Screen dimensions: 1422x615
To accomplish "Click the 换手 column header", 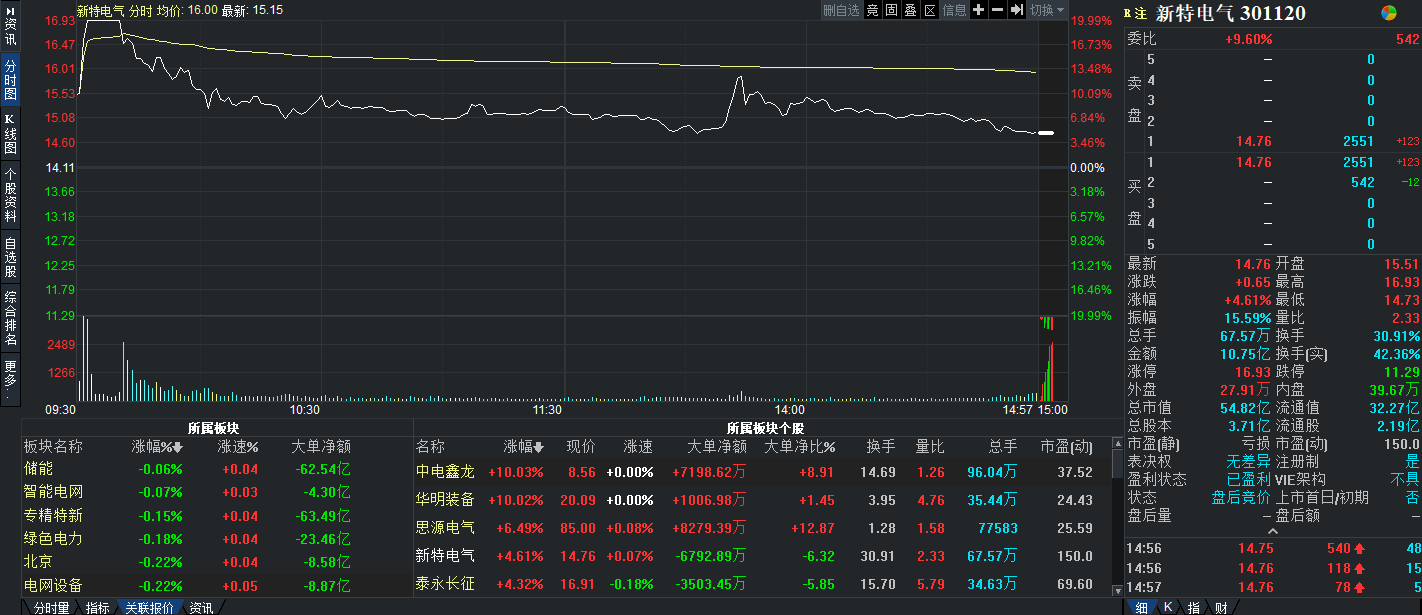I will point(880,446).
